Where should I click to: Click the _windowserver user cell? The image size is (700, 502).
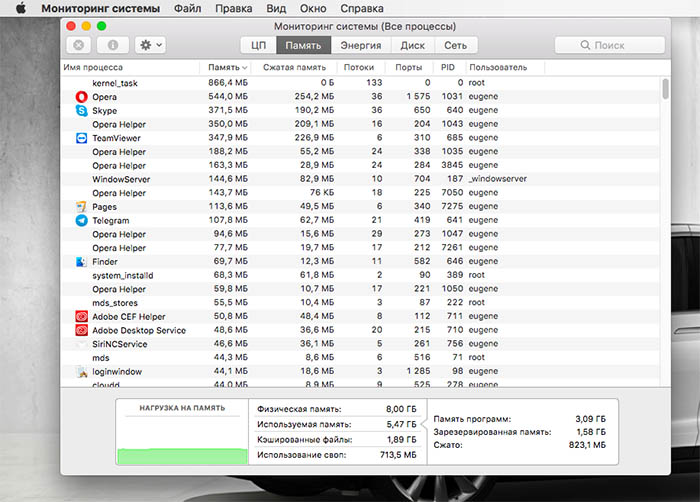tap(497, 179)
